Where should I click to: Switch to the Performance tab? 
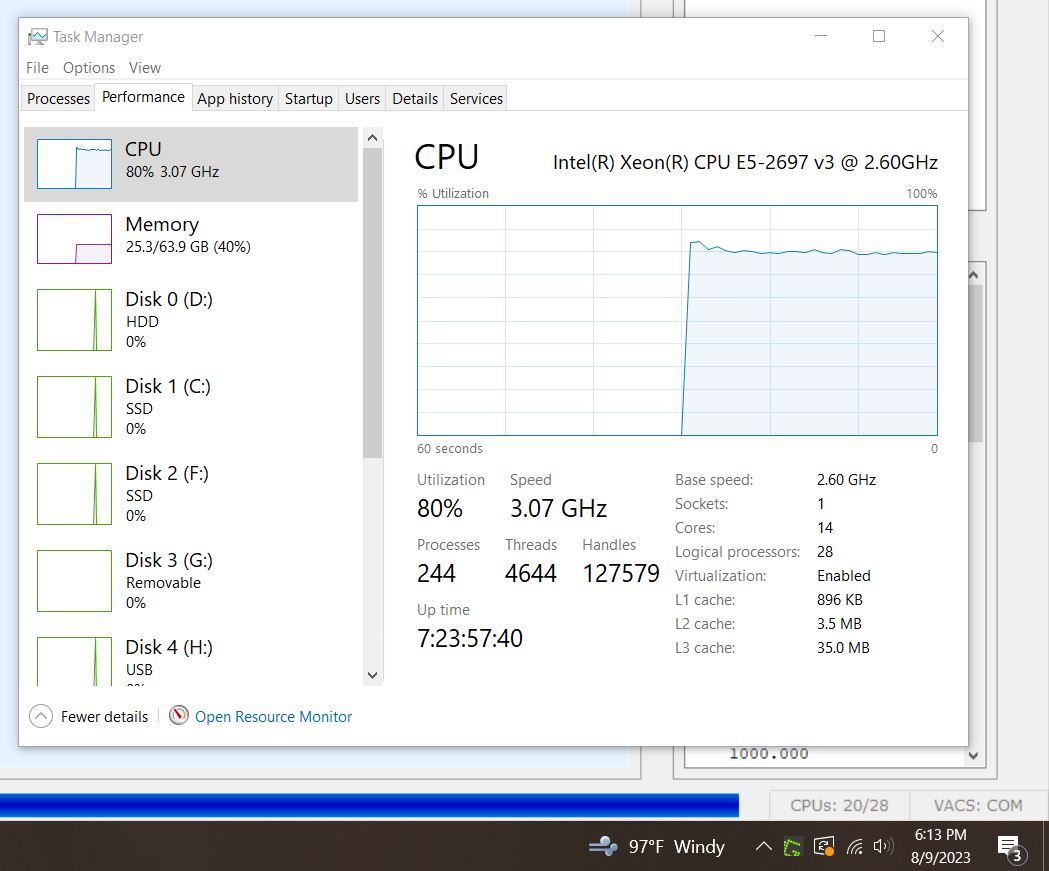143,97
